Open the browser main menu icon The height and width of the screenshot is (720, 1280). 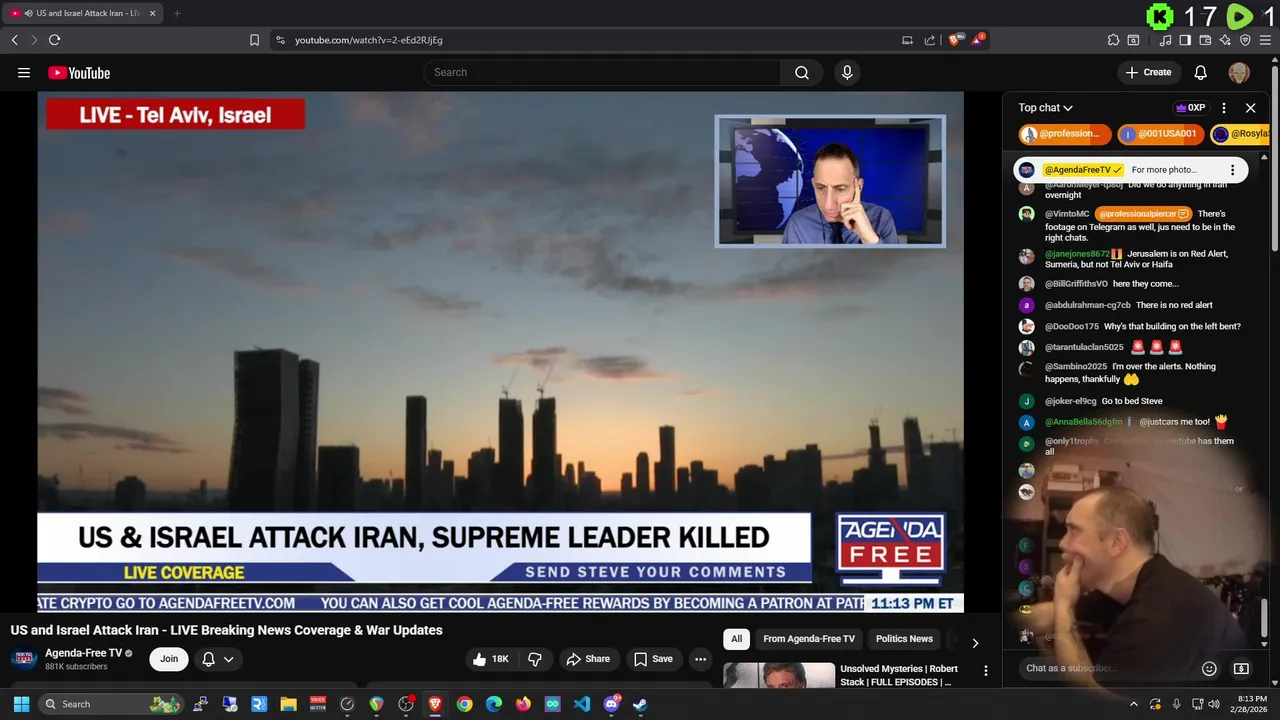point(1265,40)
